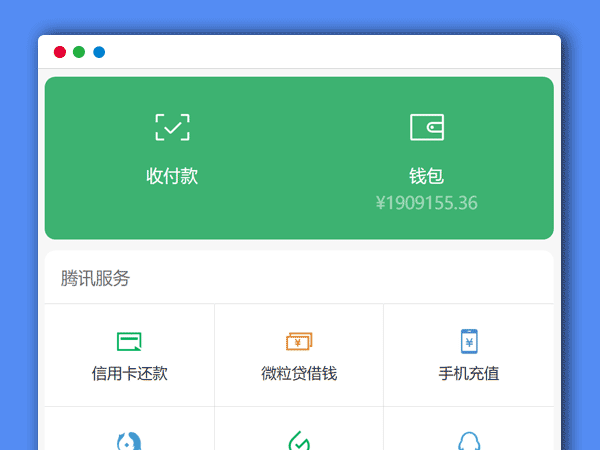Tap the 手机充值 phone icon
The image size is (600, 450).
click(469, 342)
